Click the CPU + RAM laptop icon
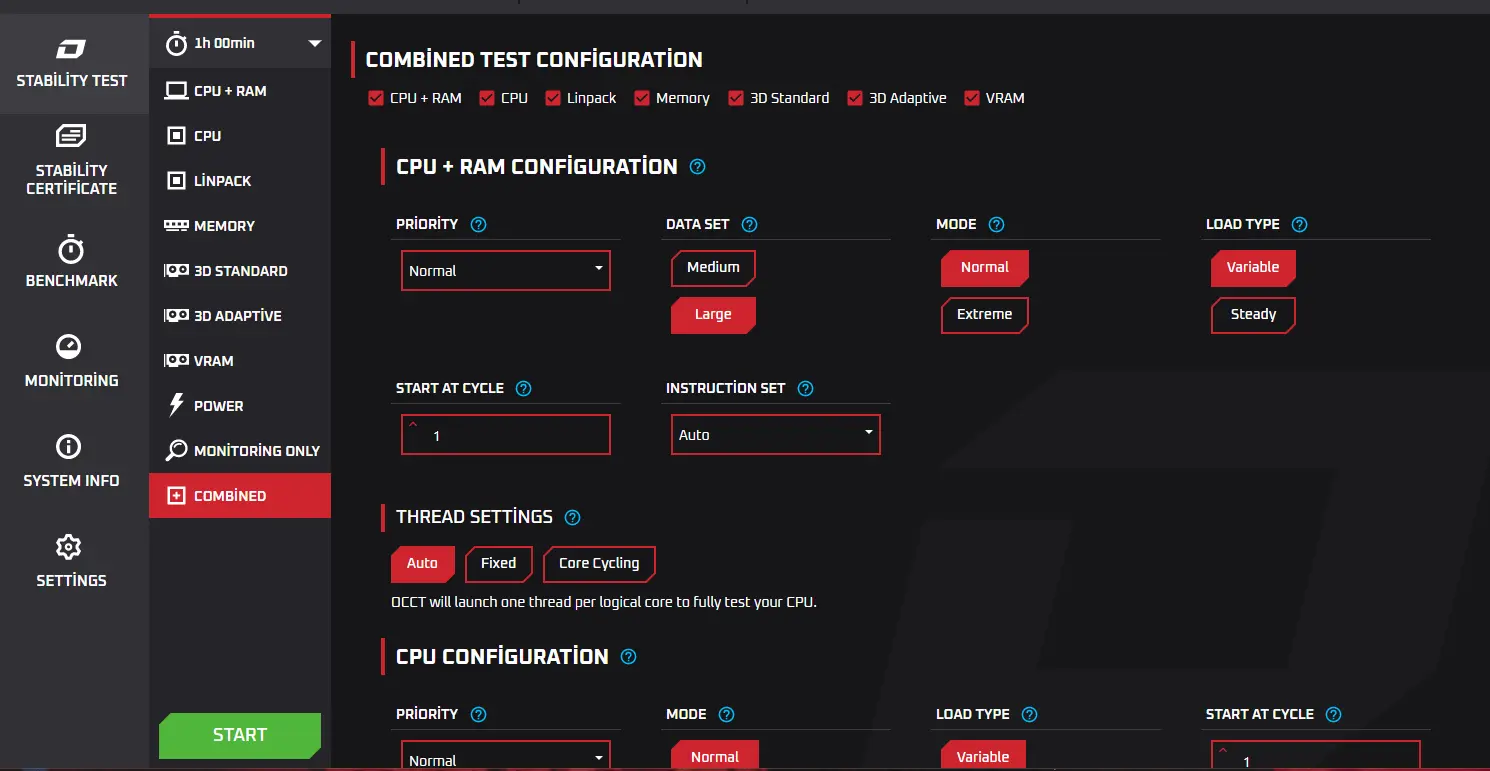This screenshot has height=771, width=1490. pos(176,90)
